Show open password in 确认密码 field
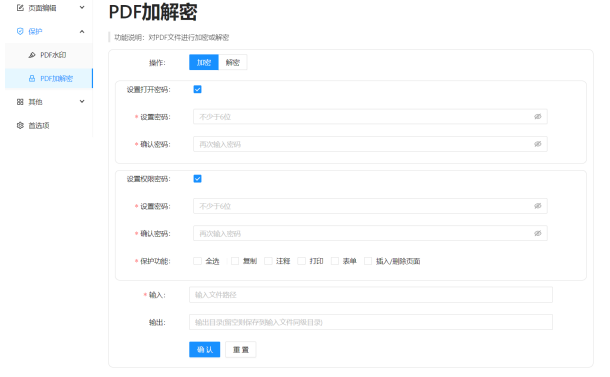This screenshot has height=377, width=610. 538,144
